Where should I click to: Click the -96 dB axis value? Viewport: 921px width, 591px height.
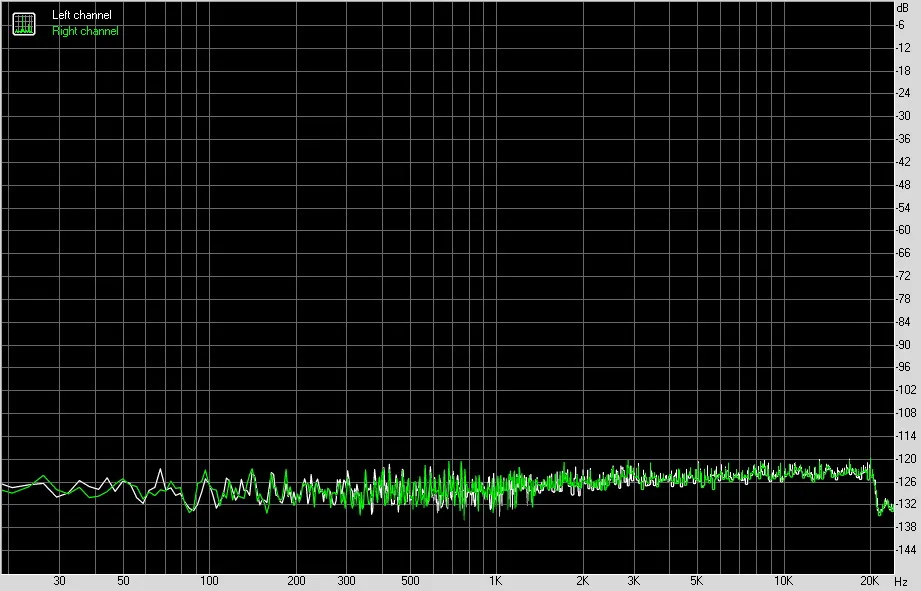(x=903, y=367)
